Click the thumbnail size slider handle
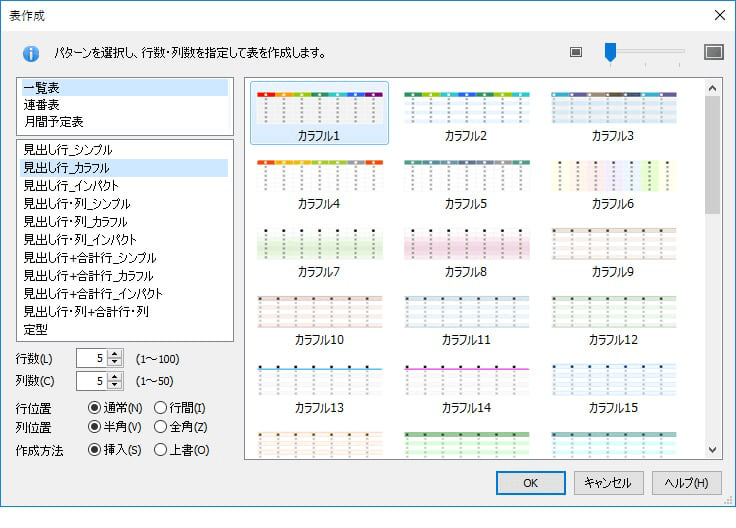The height and width of the screenshot is (528, 736). pos(609,52)
